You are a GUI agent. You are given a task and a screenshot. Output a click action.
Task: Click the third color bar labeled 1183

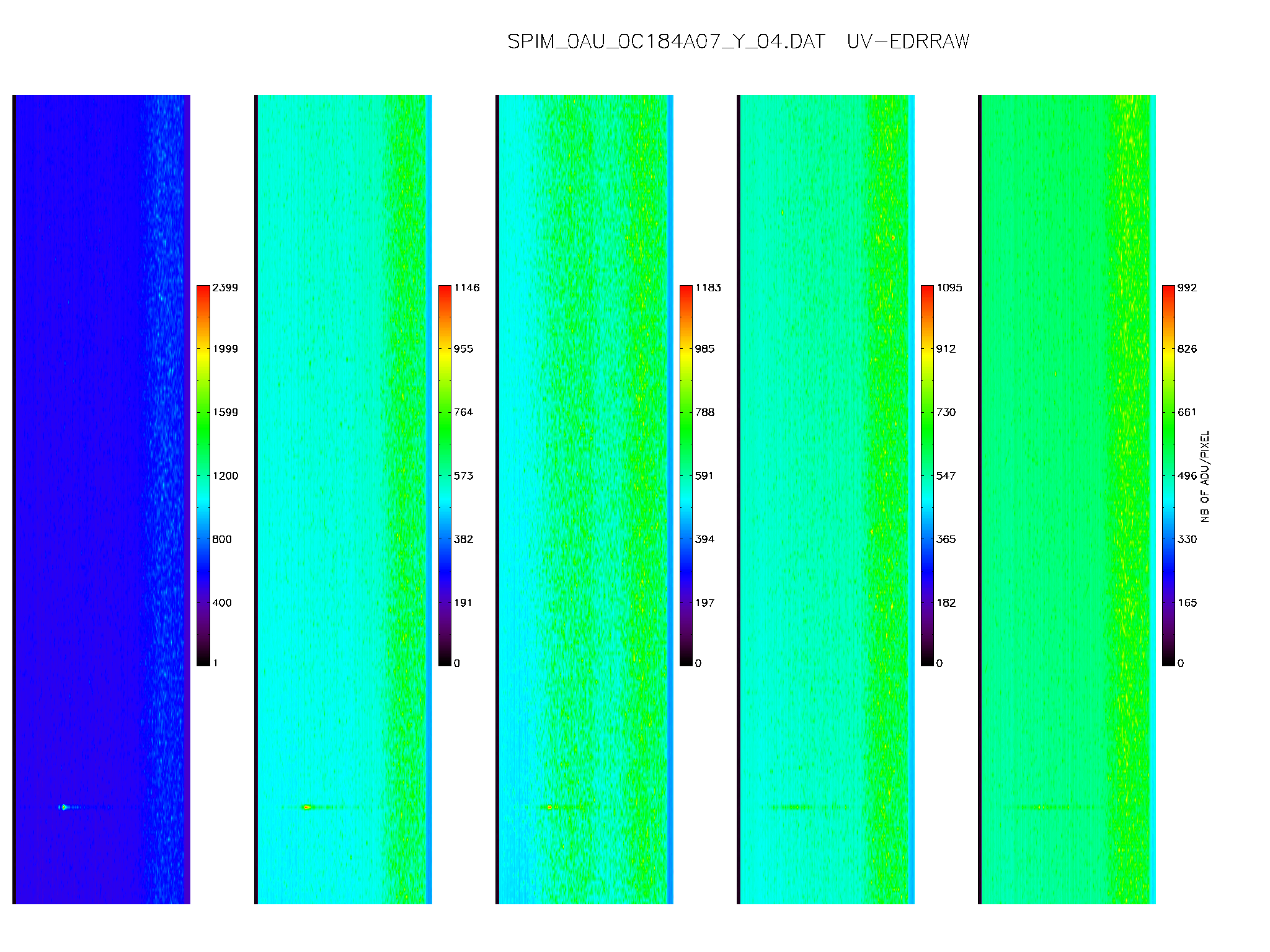686,475
